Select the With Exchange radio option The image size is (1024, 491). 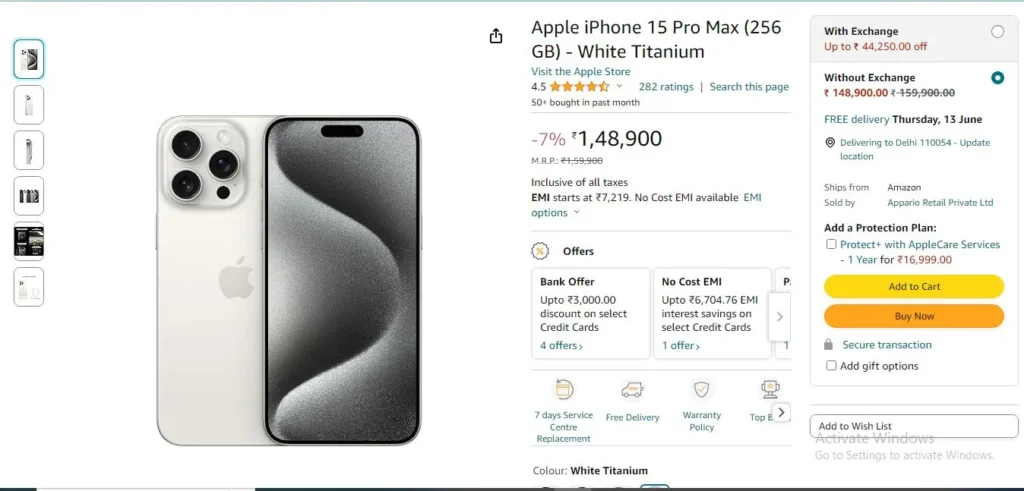(997, 31)
